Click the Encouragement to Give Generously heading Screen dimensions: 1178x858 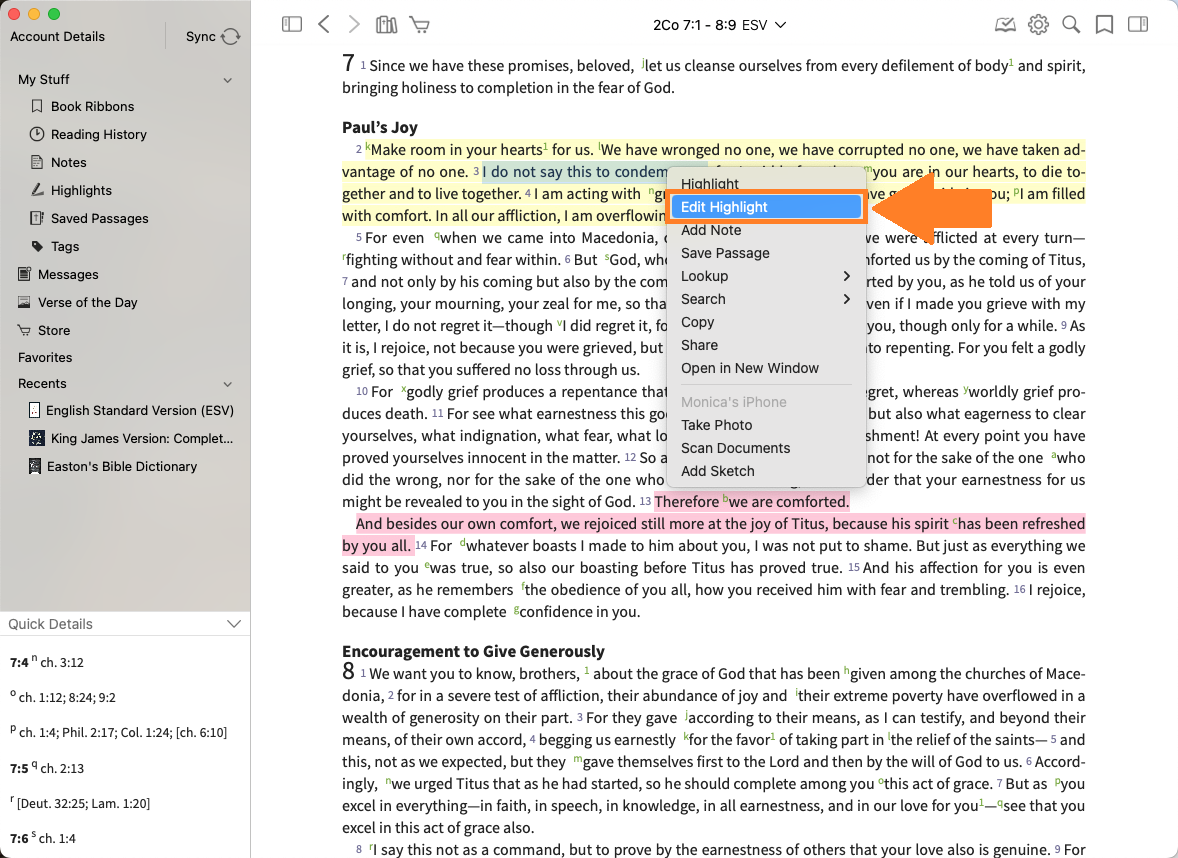click(x=473, y=651)
